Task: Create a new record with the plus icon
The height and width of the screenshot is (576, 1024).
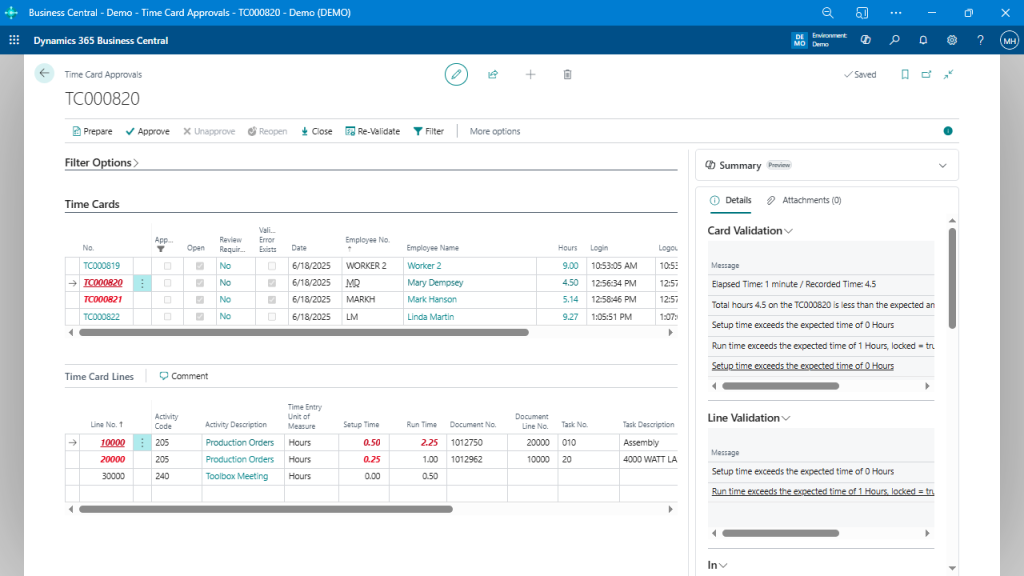Action: click(530, 74)
